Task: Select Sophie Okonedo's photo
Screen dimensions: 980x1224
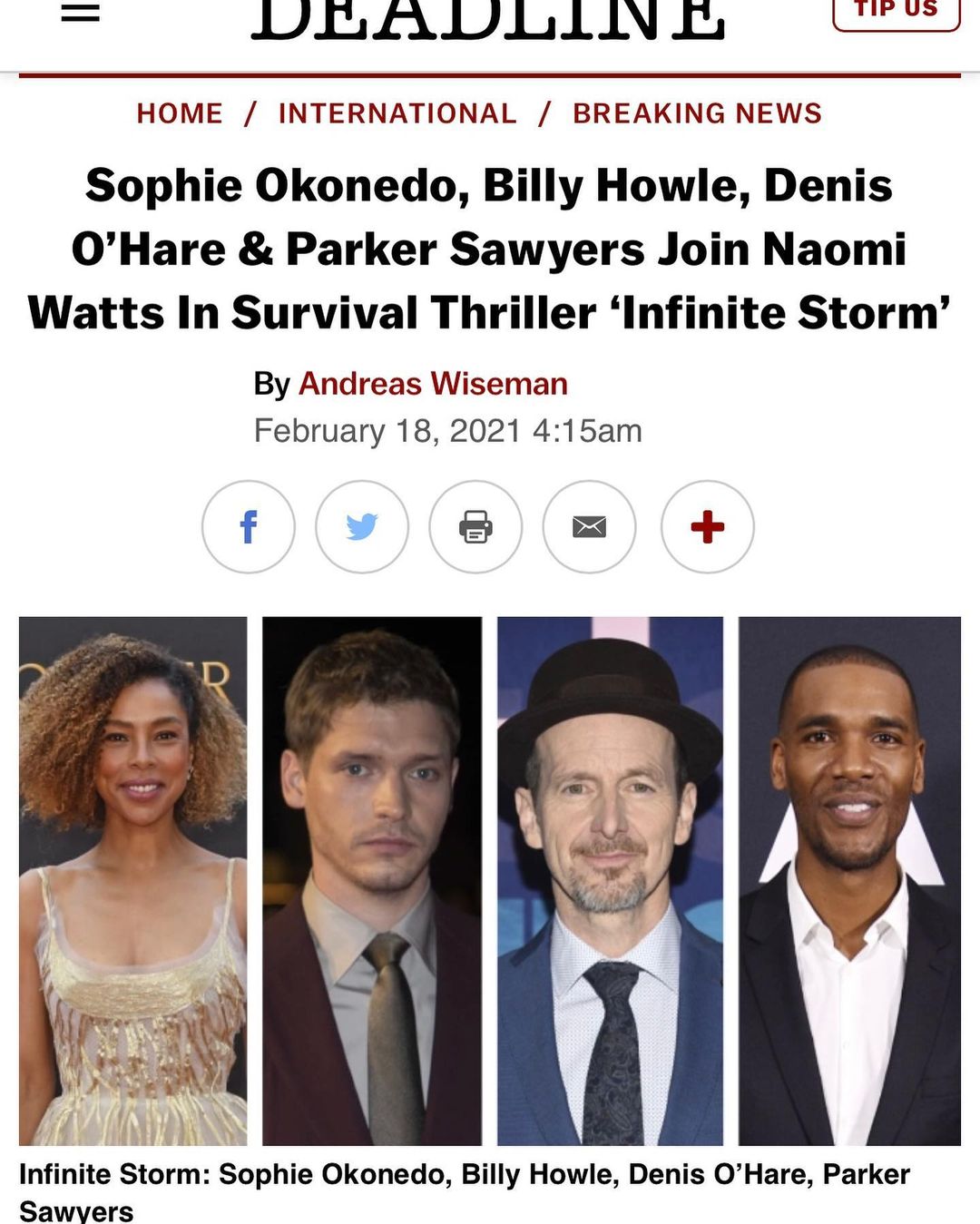Action: click(x=132, y=881)
